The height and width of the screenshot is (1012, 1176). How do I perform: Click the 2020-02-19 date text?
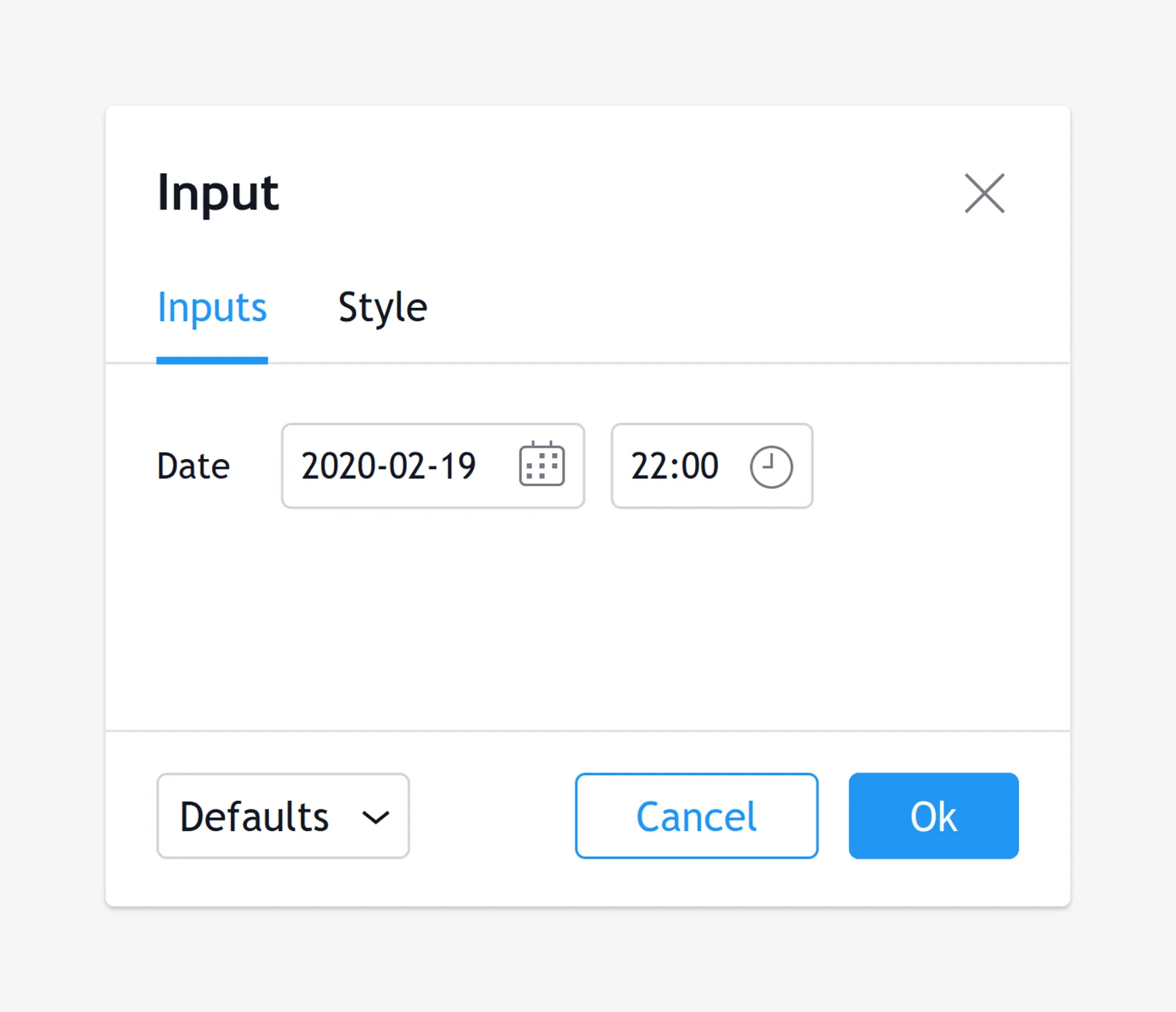tap(388, 466)
